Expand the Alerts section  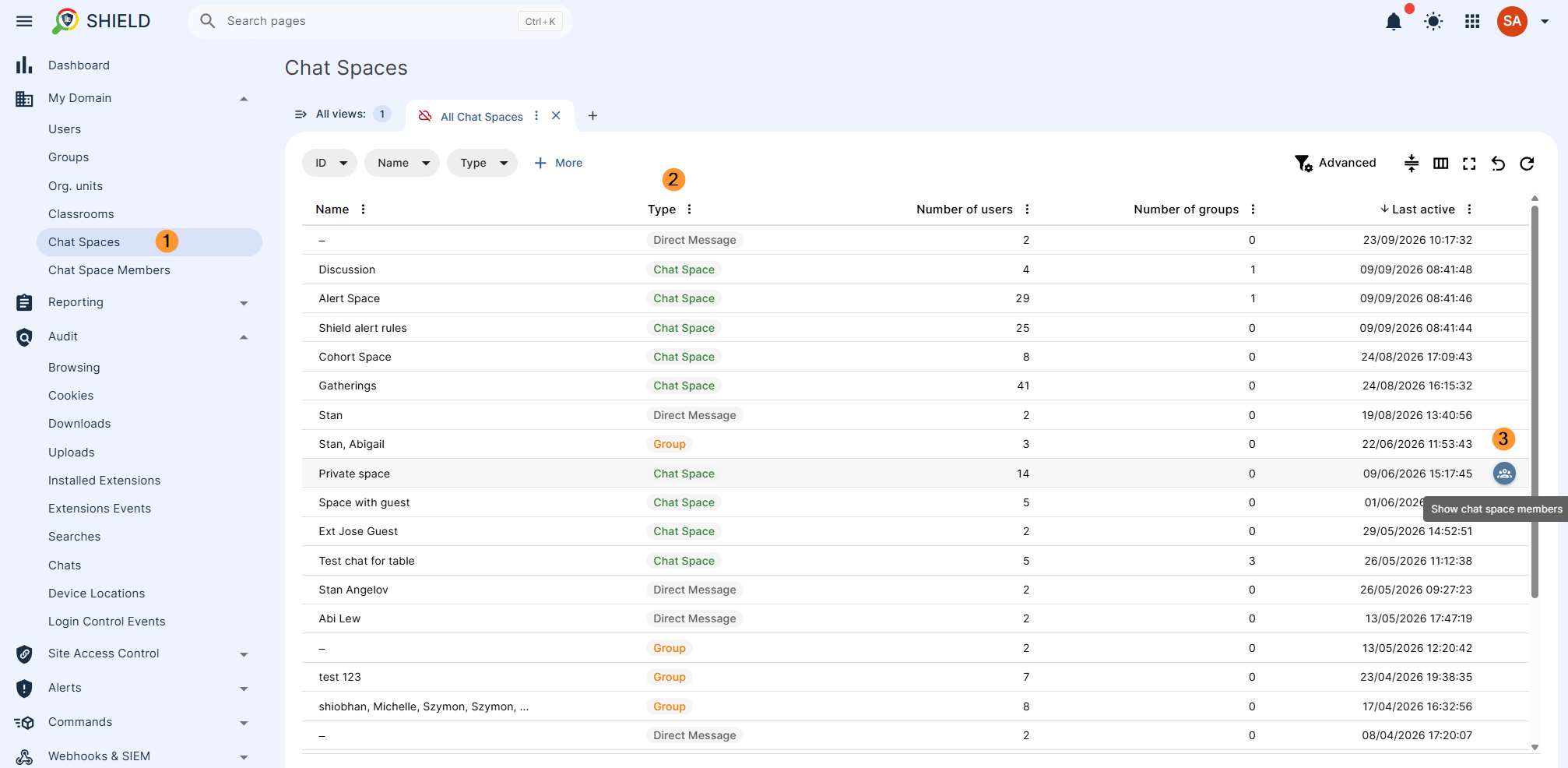point(244,688)
